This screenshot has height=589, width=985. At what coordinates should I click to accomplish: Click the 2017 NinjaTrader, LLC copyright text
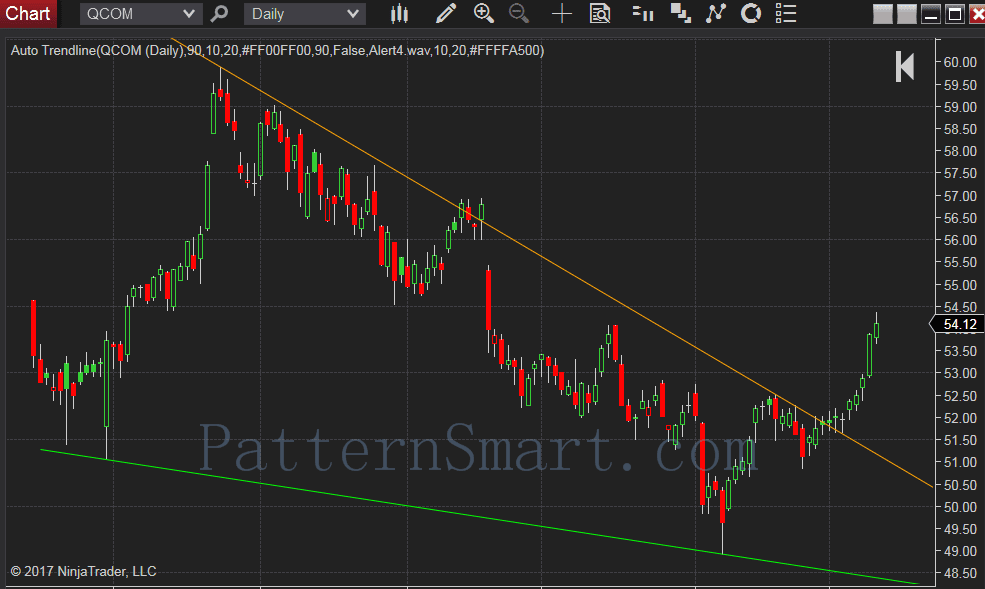84,571
